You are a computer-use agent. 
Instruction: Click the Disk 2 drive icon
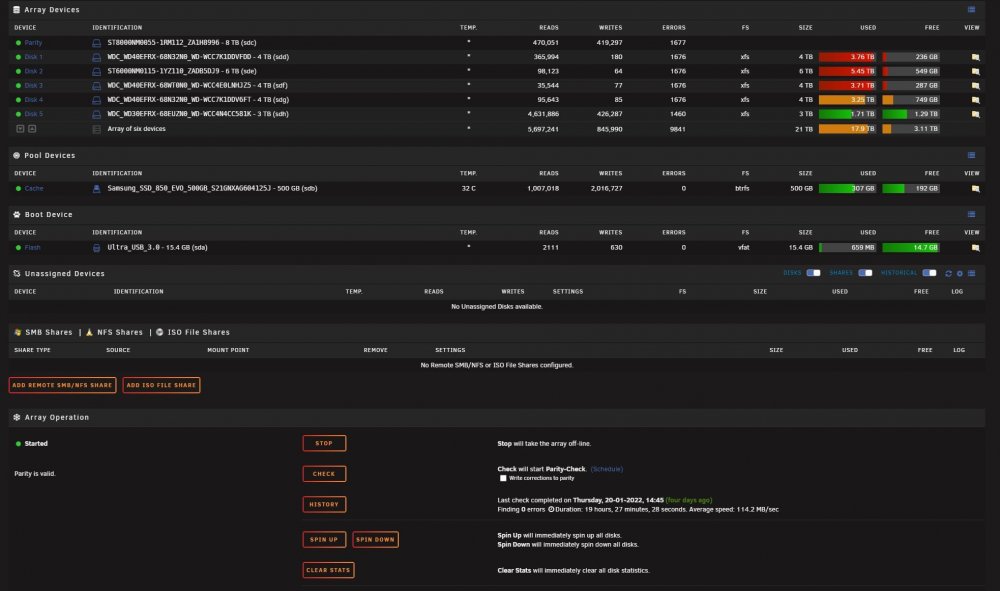coord(96,71)
